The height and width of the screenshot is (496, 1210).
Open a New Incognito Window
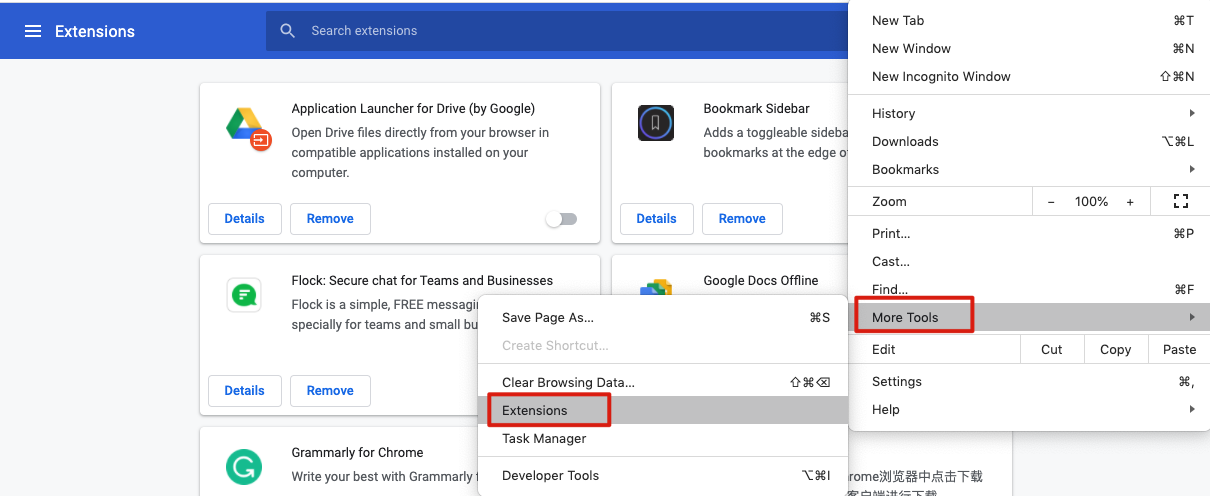[1029, 76]
